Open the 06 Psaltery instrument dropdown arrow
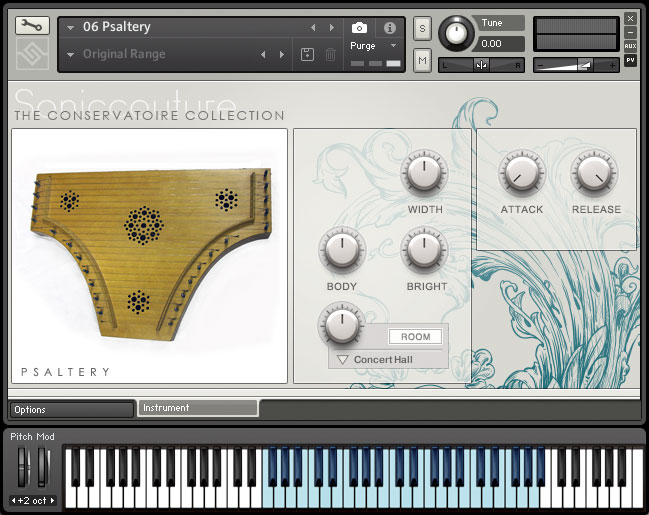Viewport: 649px width, 515px height. point(70,28)
